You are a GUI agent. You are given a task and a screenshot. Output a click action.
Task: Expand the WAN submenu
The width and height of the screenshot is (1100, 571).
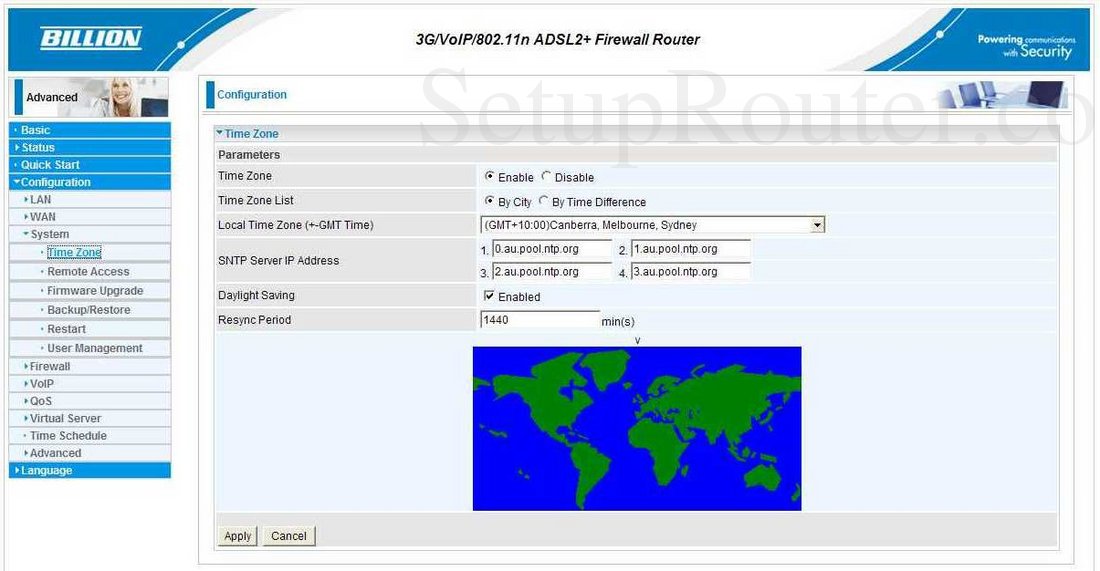(x=43, y=217)
